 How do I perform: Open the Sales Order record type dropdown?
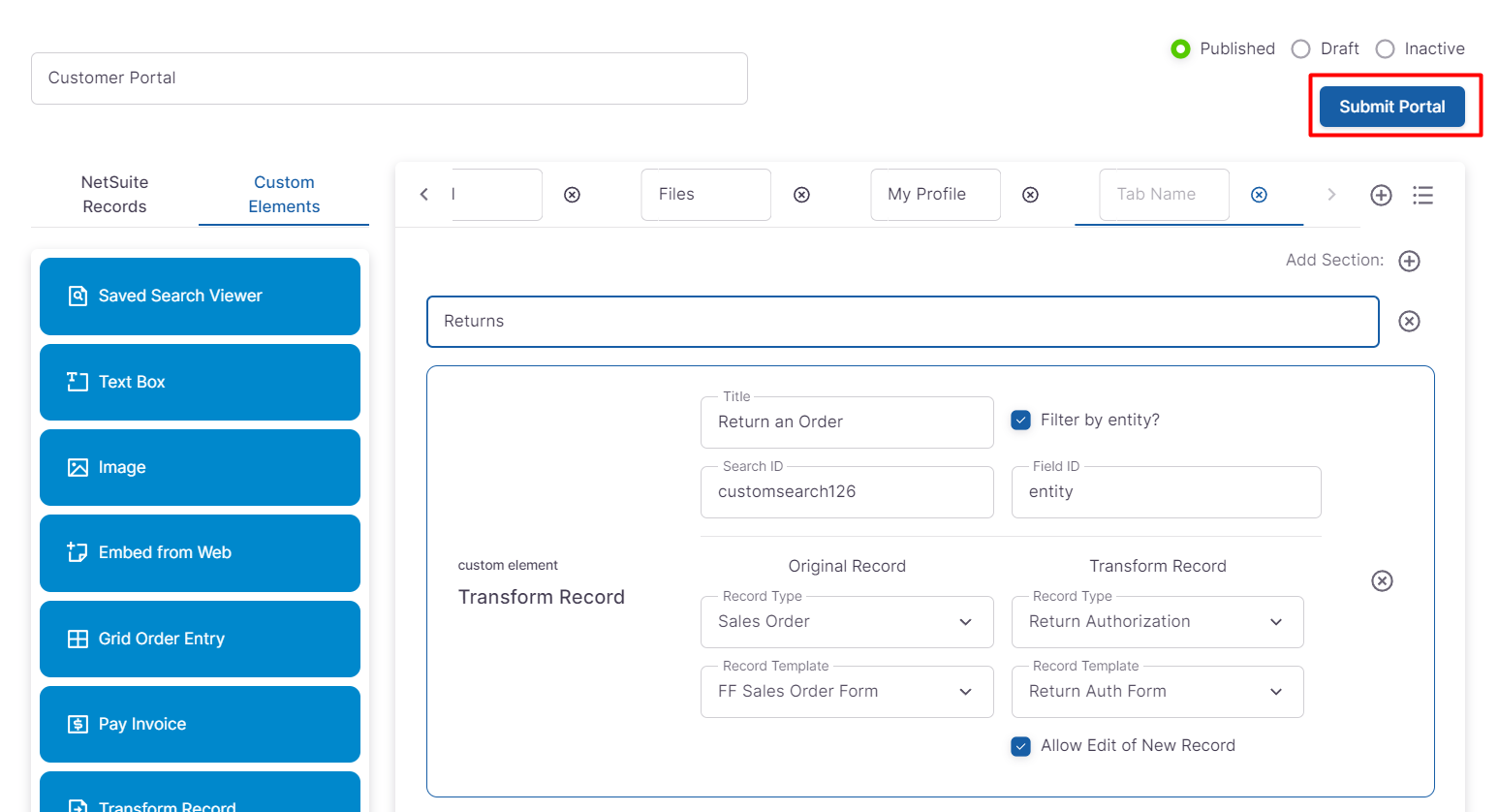tap(846, 622)
